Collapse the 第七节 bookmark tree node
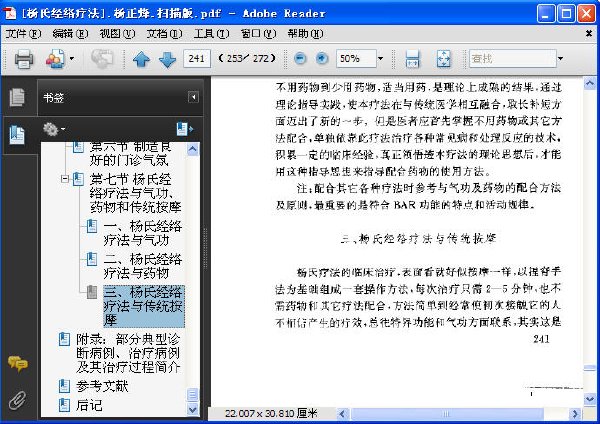The image size is (600, 424). click(65, 180)
